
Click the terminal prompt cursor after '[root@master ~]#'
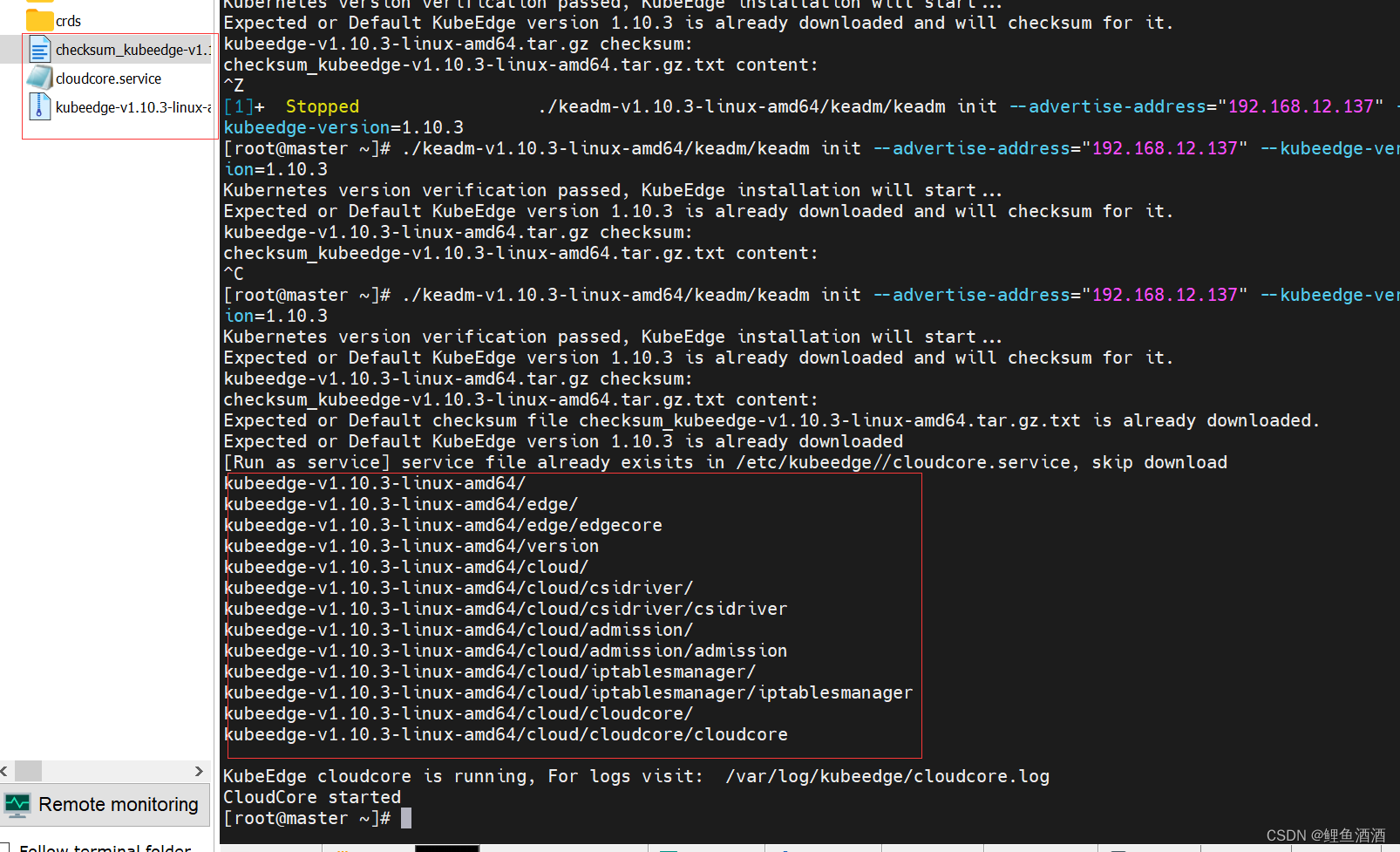pos(405,818)
